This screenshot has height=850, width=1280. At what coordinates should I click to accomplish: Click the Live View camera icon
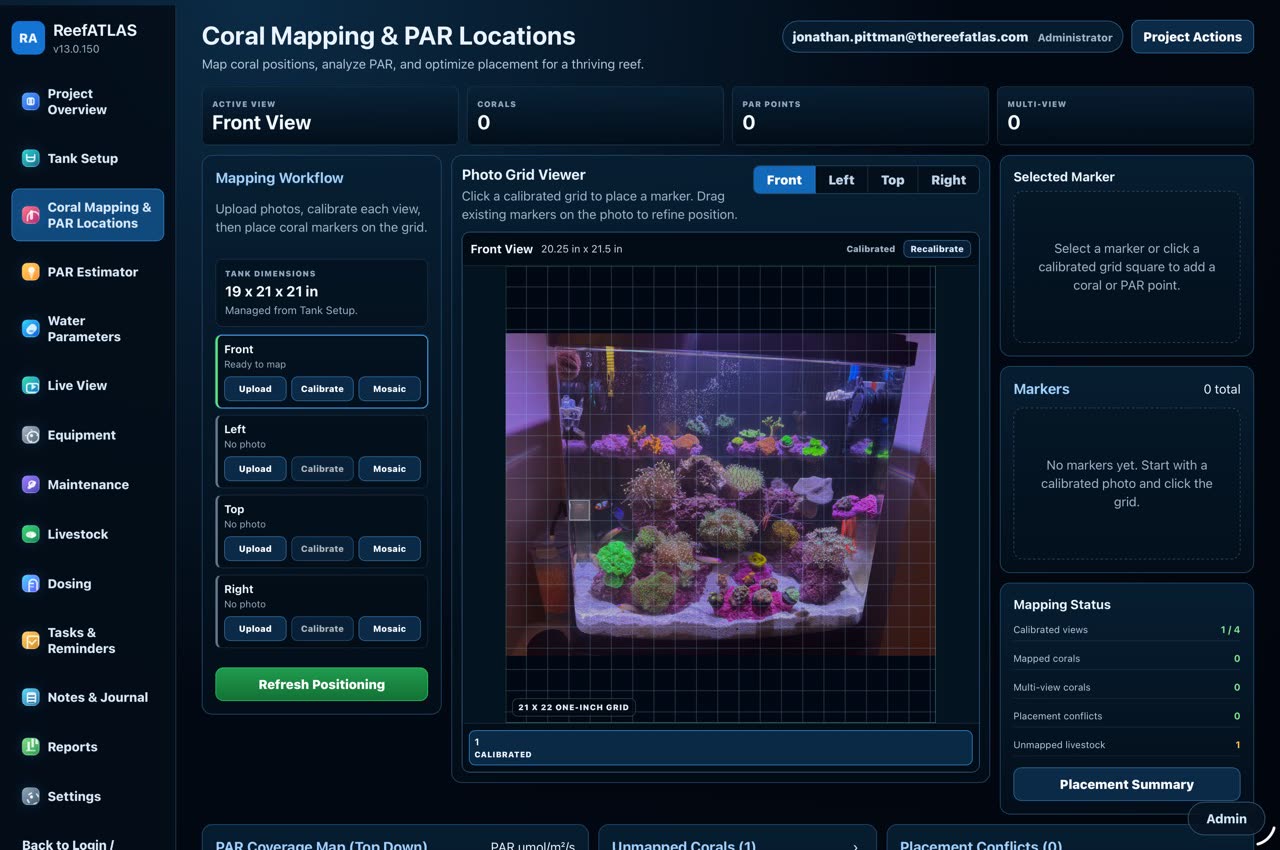[x=31, y=385]
